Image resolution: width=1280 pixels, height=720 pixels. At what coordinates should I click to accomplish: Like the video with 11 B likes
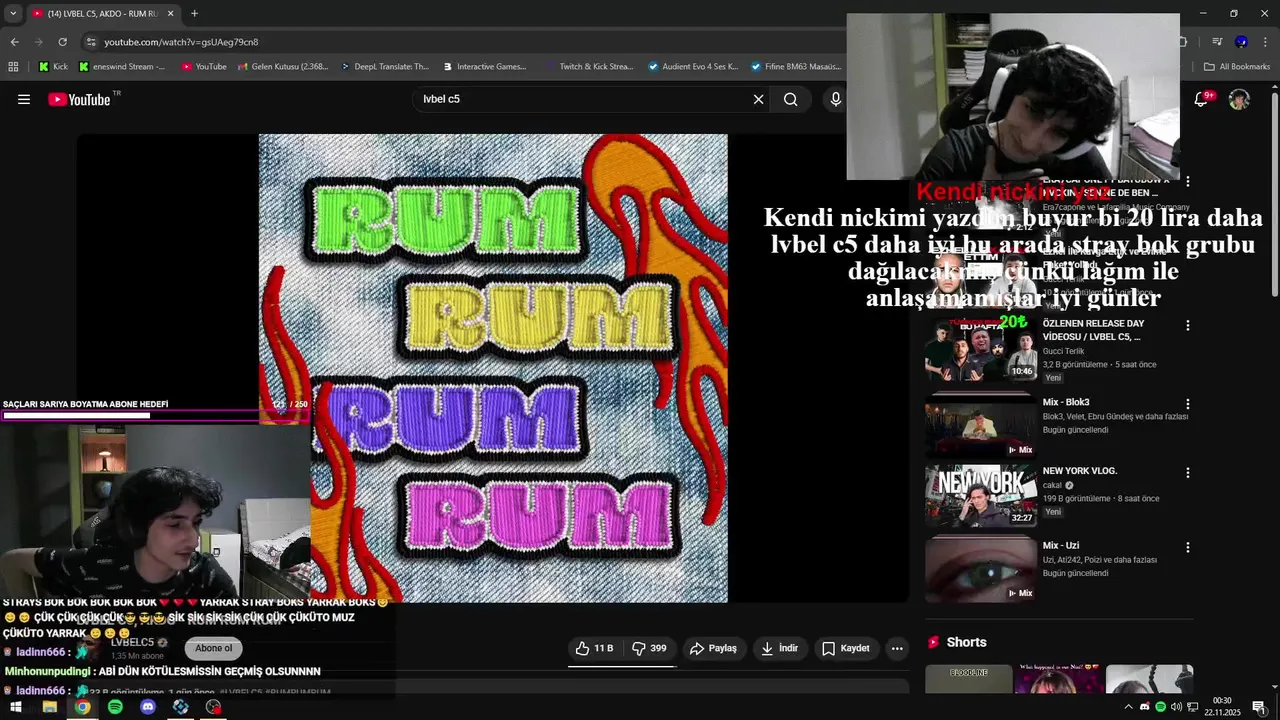click(594, 648)
